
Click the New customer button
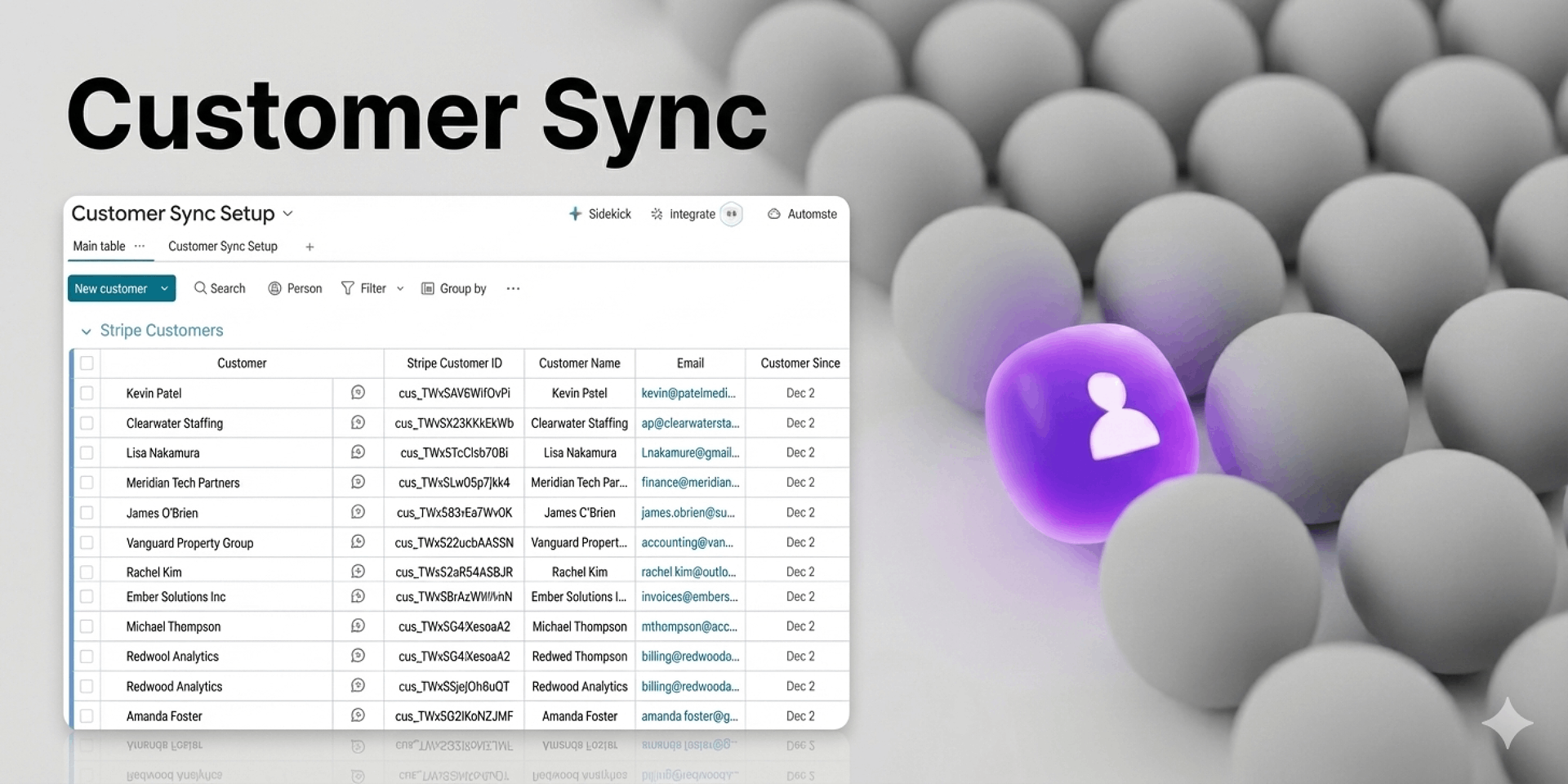point(110,288)
